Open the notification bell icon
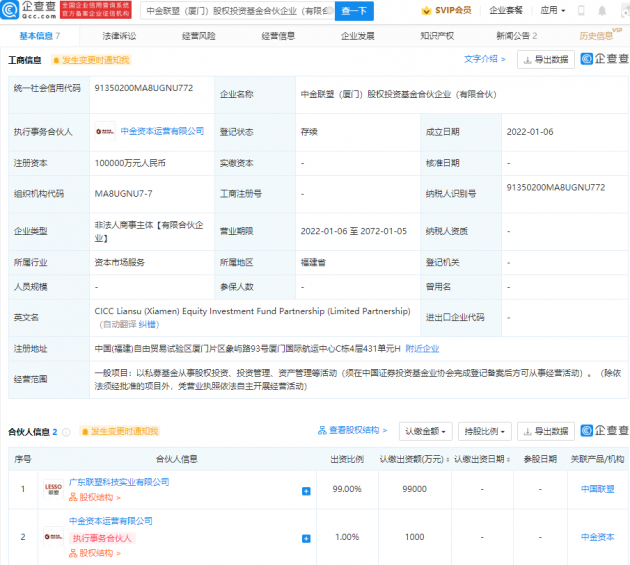630x565 pixels. point(602,11)
